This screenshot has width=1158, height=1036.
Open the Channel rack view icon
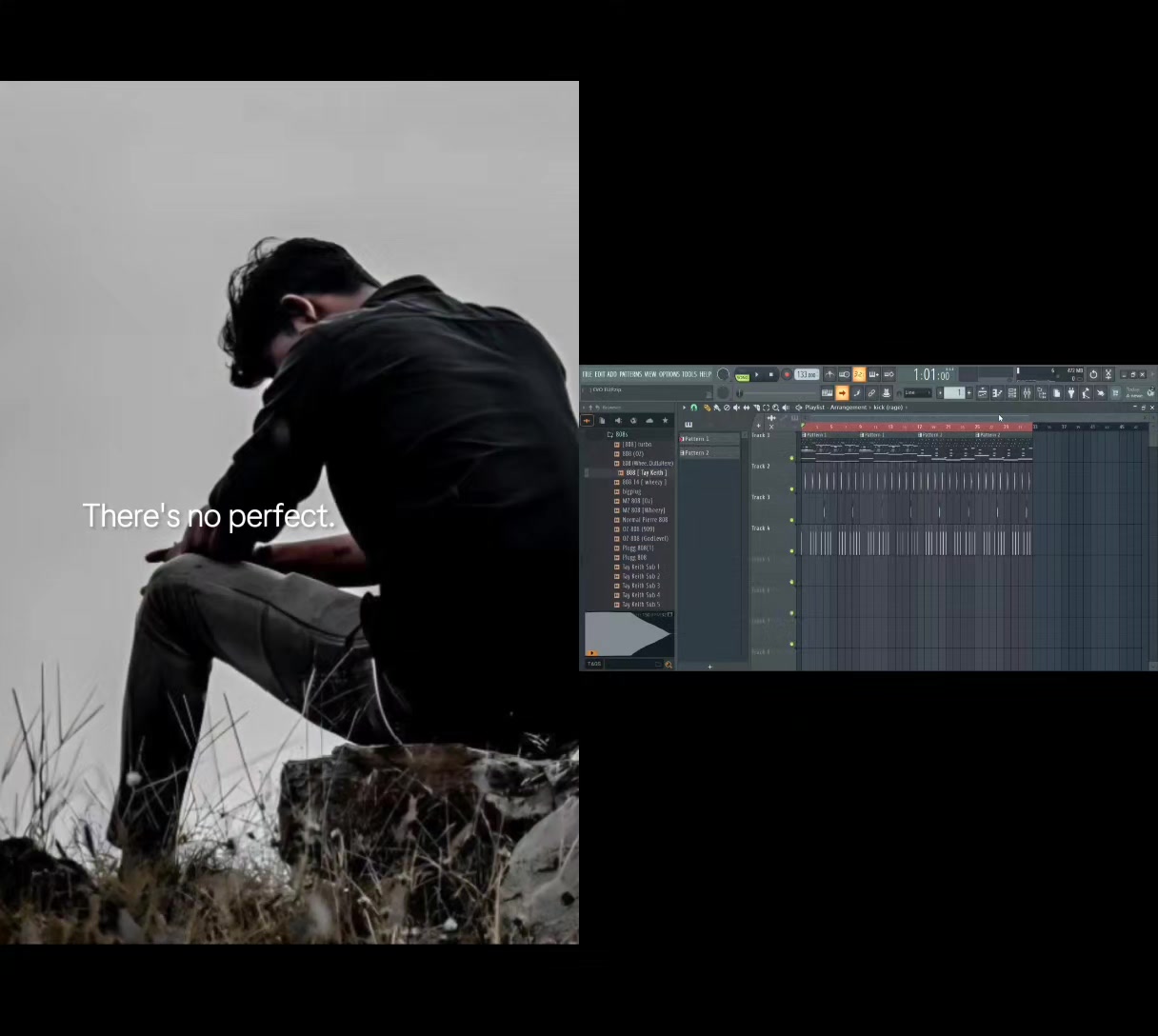pos(1012,393)
